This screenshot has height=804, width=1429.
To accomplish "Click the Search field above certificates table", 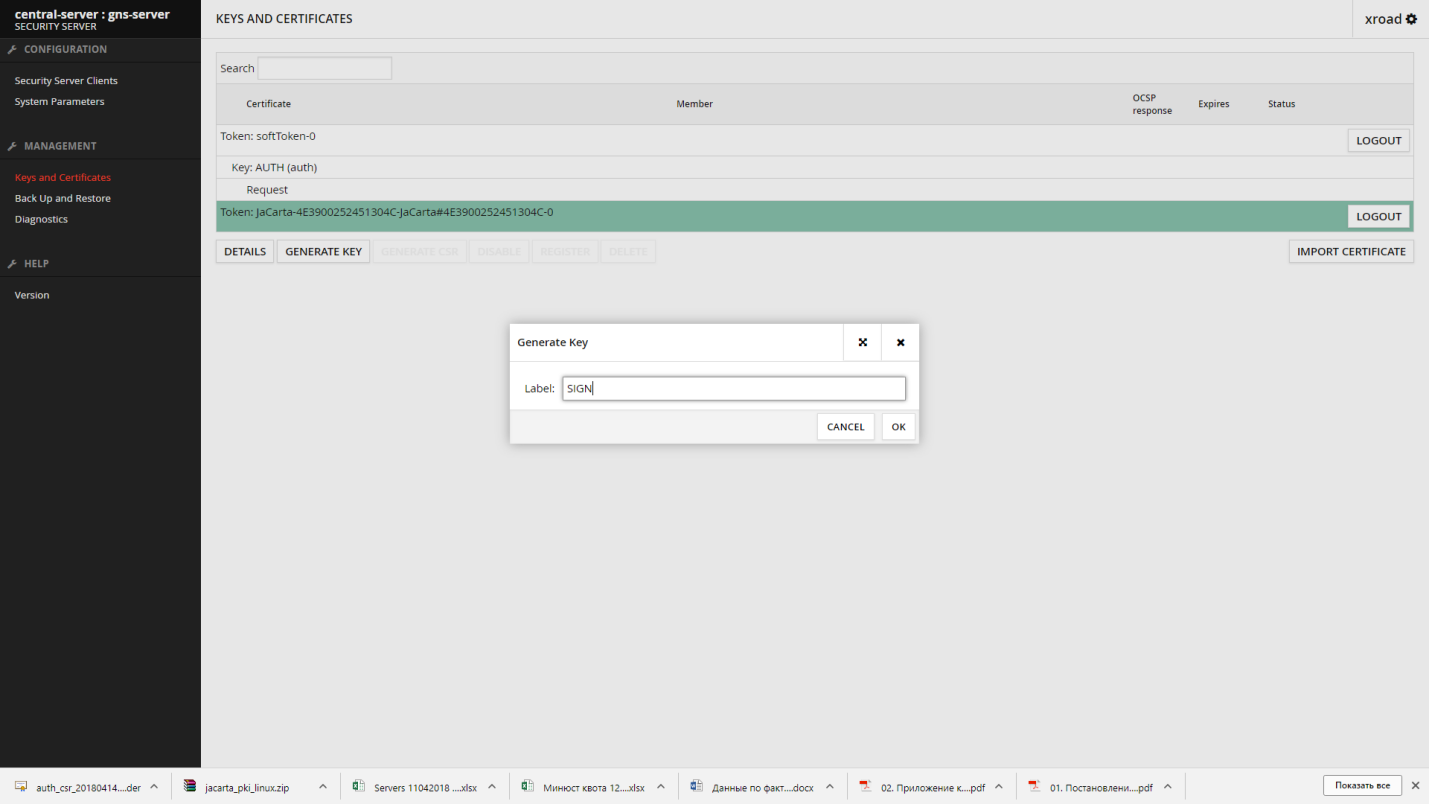I will (324, 68).
